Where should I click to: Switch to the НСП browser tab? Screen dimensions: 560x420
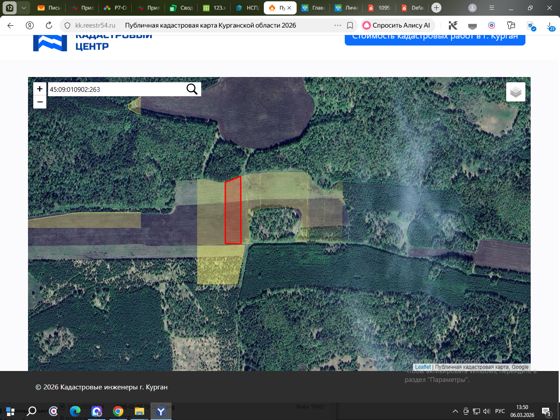[247, 8]
